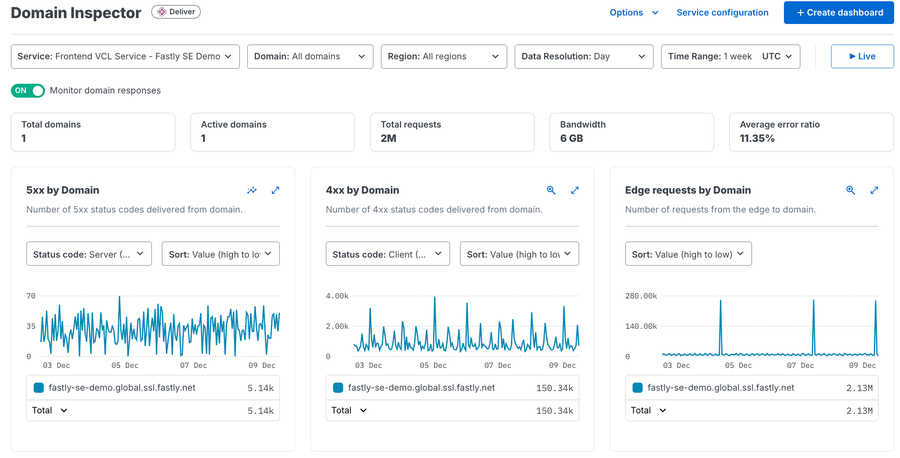Expand the 4xx by Domain chart fullscreen
Viewport: 900px width, 458px height.
coord(575,190)
